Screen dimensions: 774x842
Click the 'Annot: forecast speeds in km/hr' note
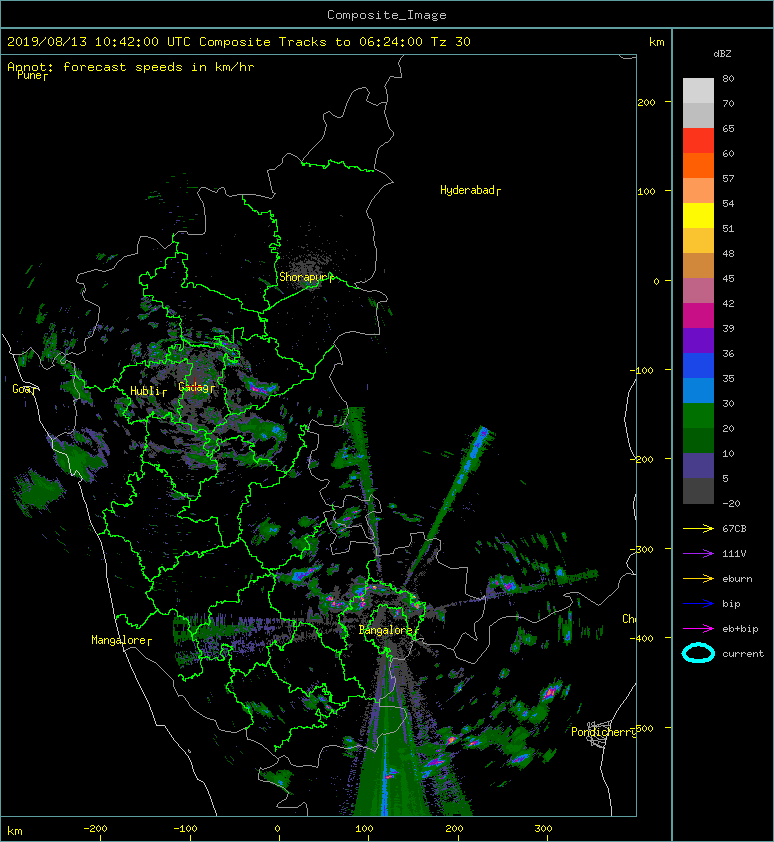[131, 67]
